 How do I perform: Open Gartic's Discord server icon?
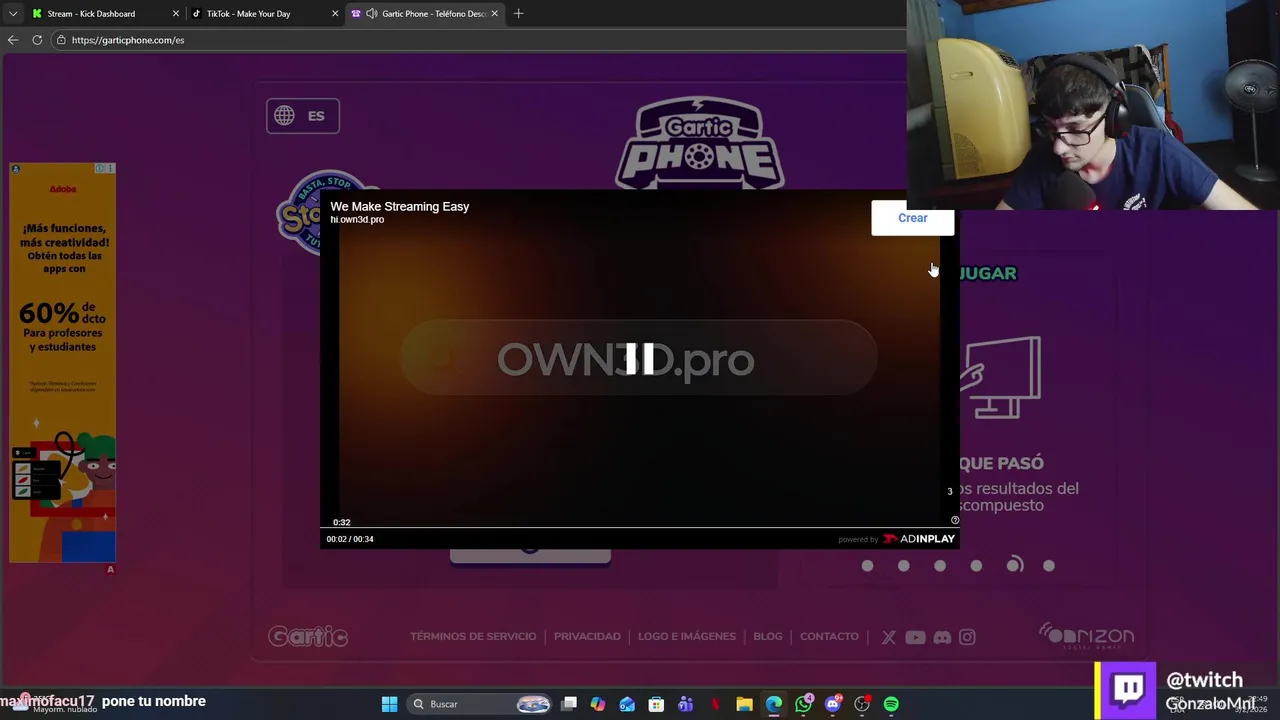point(942,637)
